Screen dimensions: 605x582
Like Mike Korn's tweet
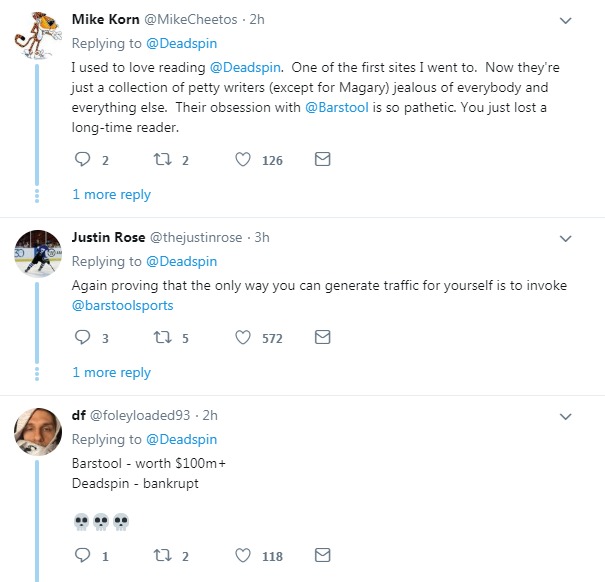click(x=242, y=160)
